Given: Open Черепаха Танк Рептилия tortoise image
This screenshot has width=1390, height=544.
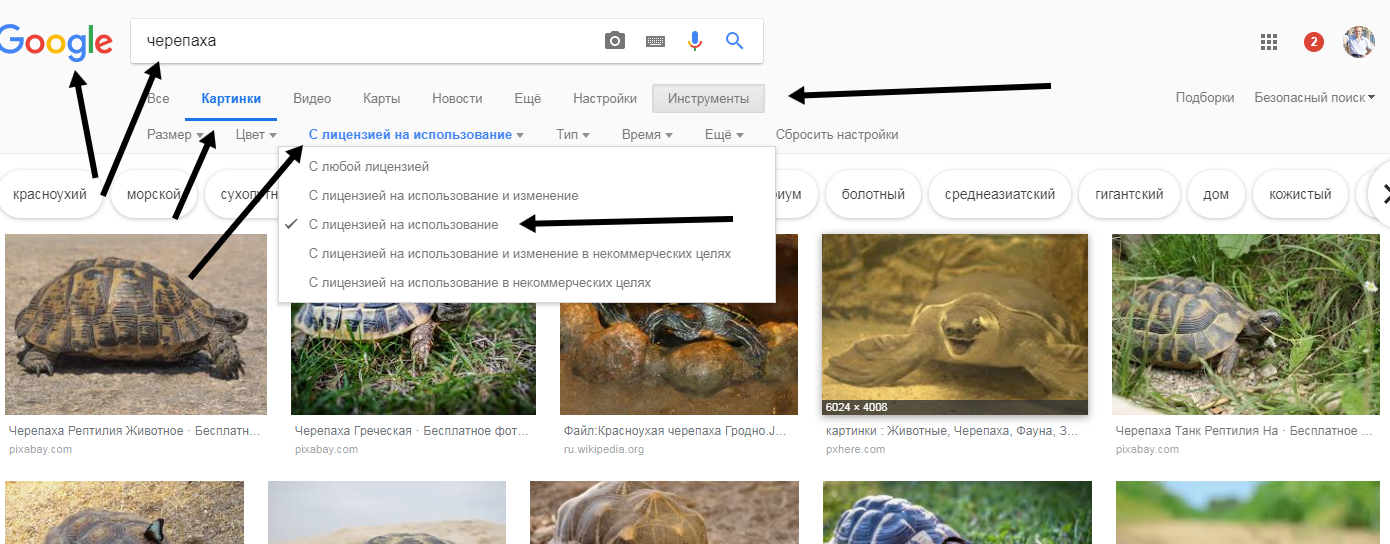Looking at the screenshot, I should tap(1248, 324).
